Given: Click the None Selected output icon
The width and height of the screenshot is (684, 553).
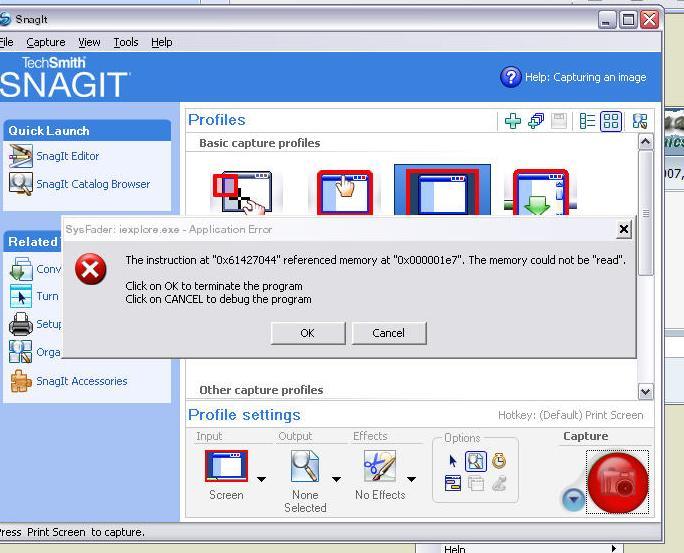Looking at the screenshot, I should (305, 466).
